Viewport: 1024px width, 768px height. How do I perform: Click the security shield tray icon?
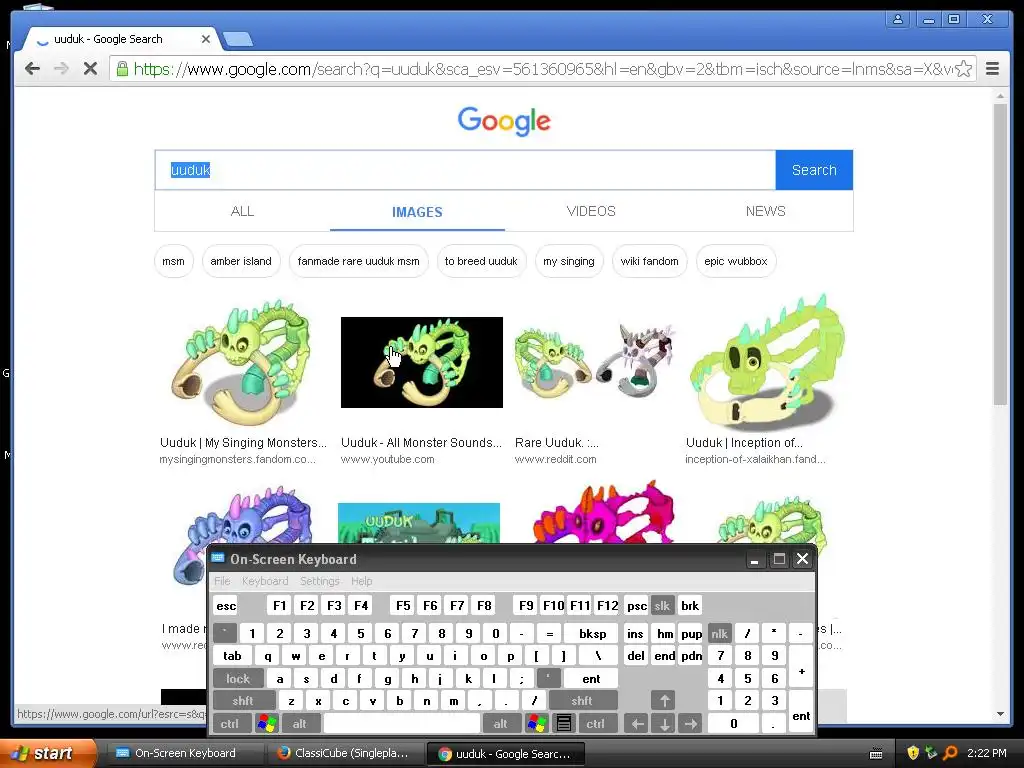pyautogui.click(x=912, y=753)
